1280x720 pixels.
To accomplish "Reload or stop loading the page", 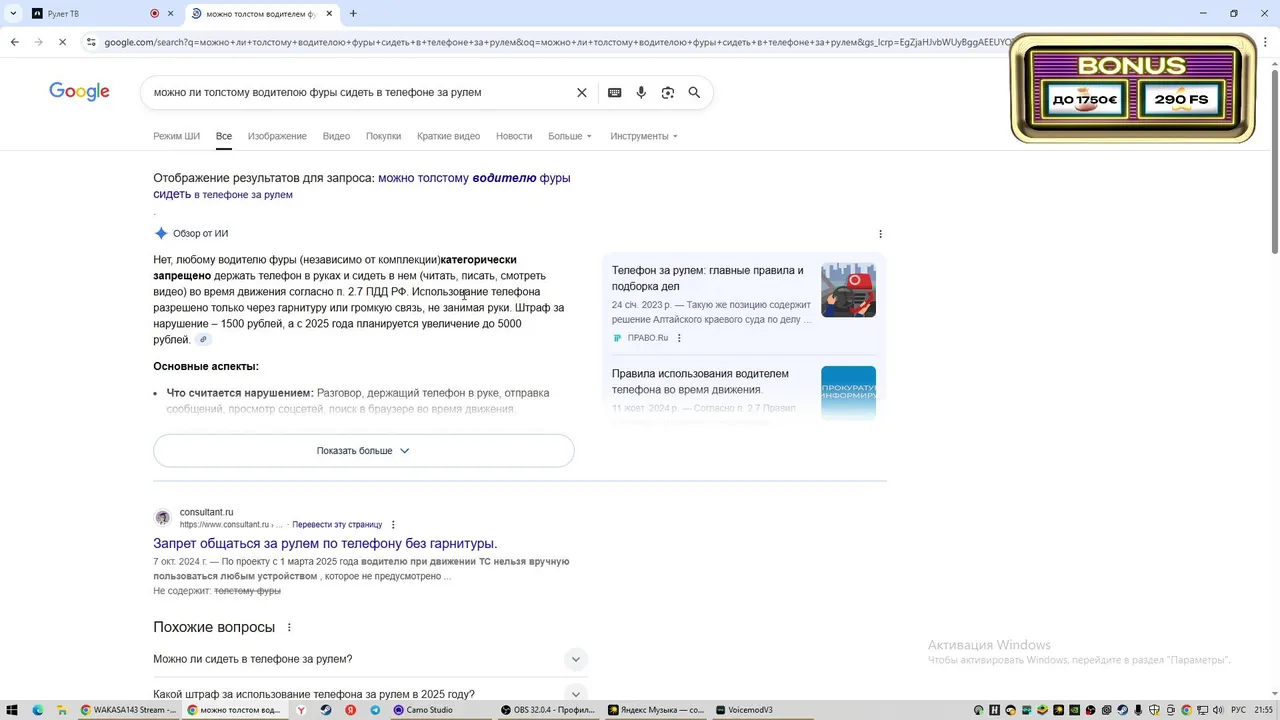I will point(62,42).
